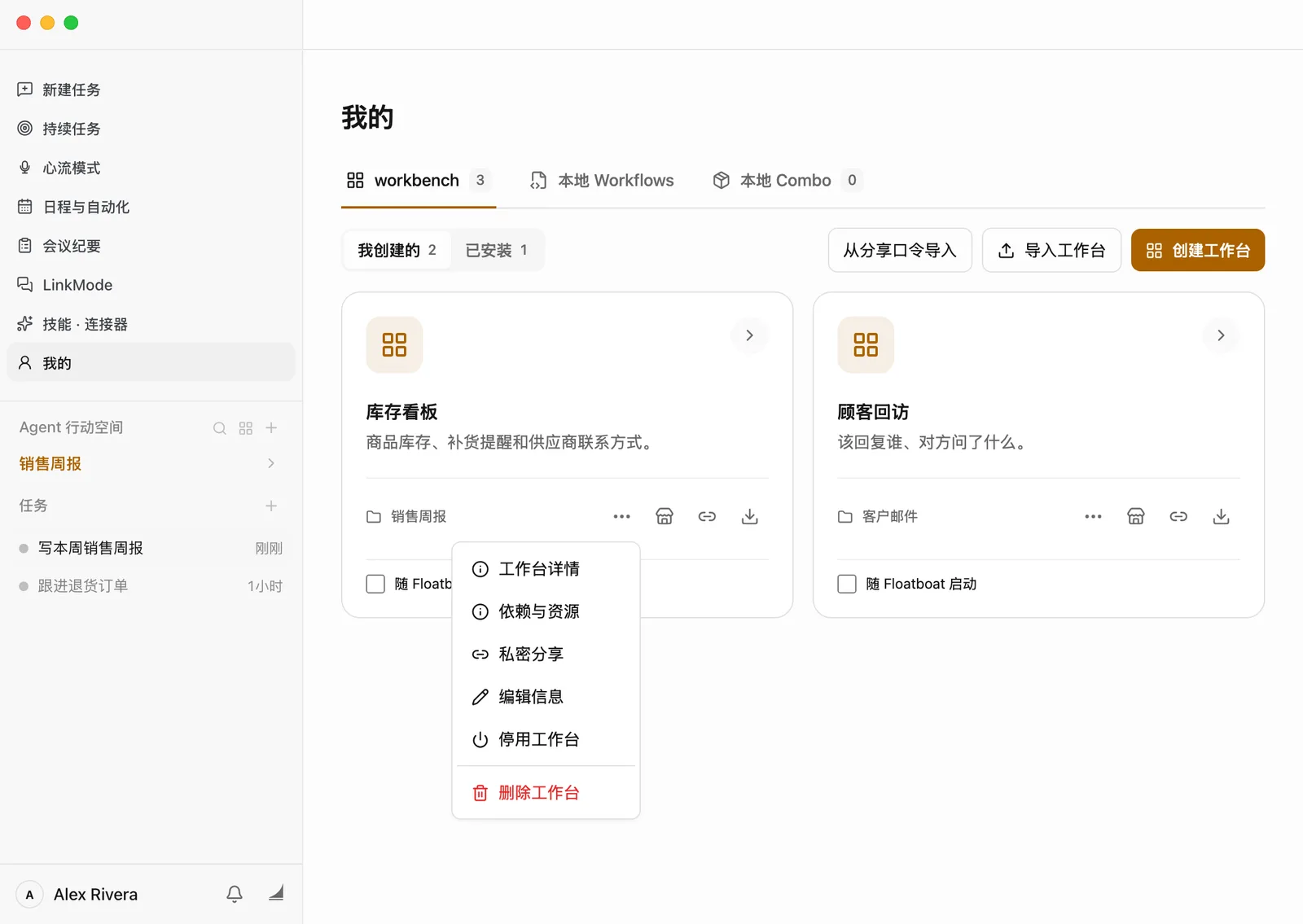Switch to the 本地 Workflows tab
Screen dimensions: 1303x924
(603, 180)
